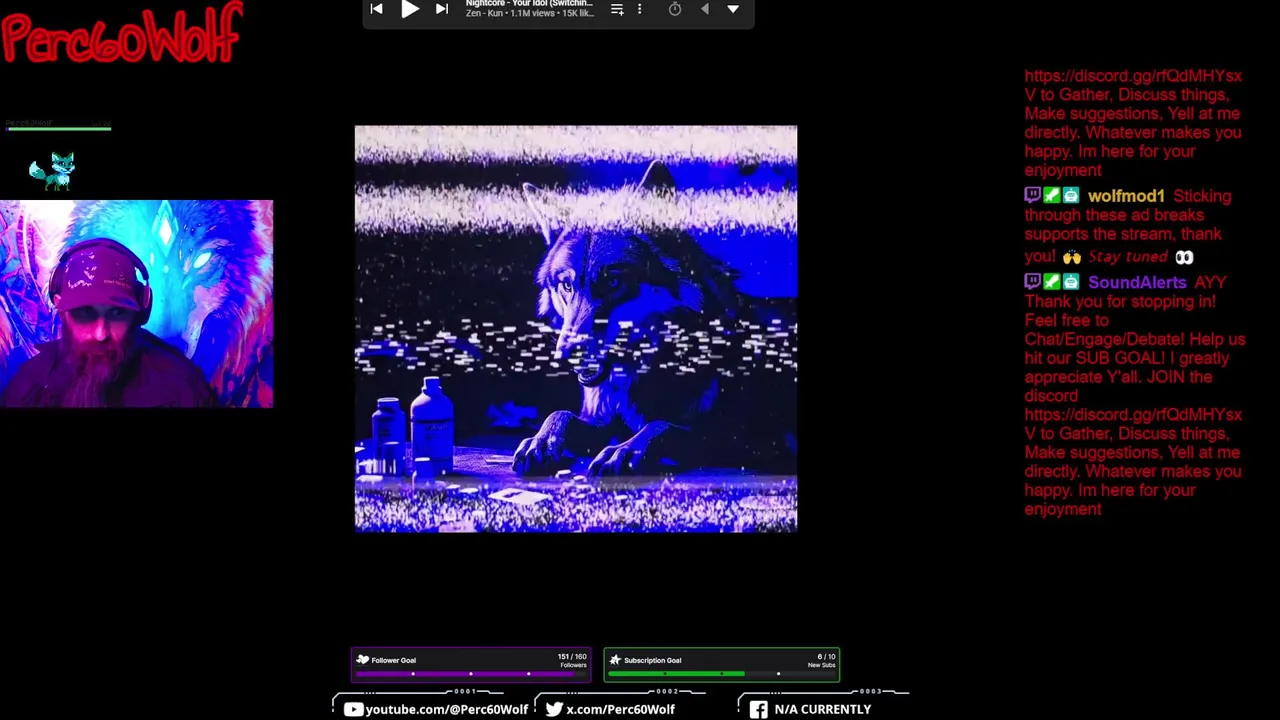The width and height of the screenshot is (1280, 720).
Task: Click the second discord.gg link under JOIN the discord
Action: coord(1133,424)
